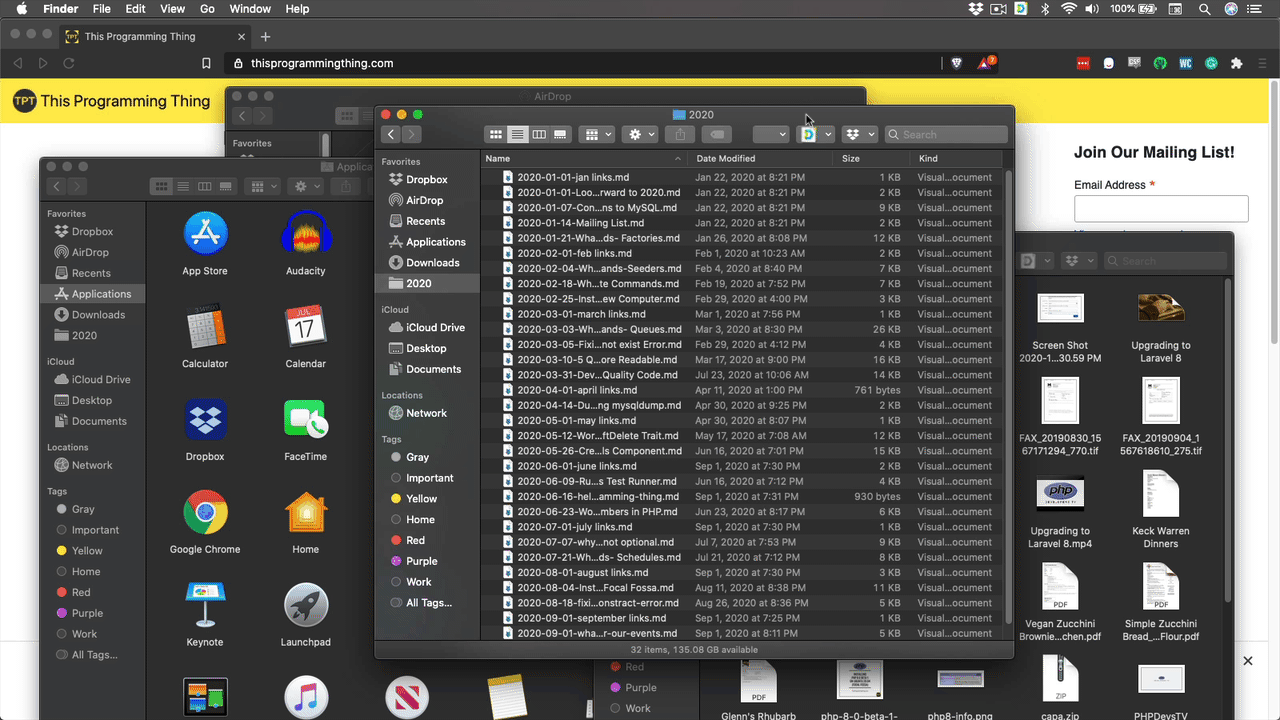This screenshot has width=1280, height=720.
Task: Switch the 2020 folder to gallery view
Action: [x=559, y=134]
